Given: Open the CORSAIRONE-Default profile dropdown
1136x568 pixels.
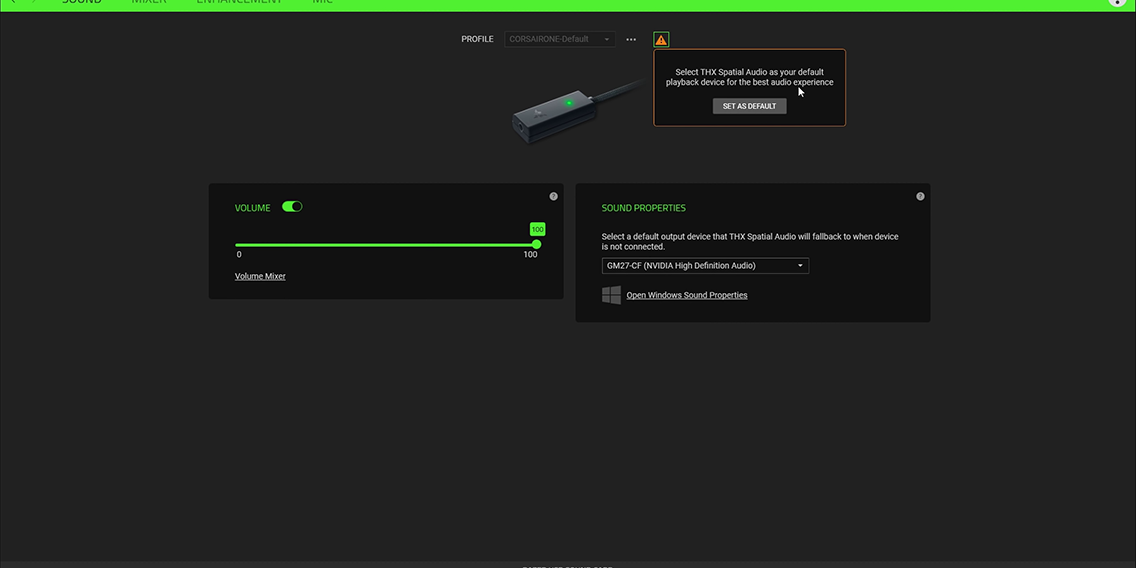Looking at the screenshot, I should coord(560,39).
